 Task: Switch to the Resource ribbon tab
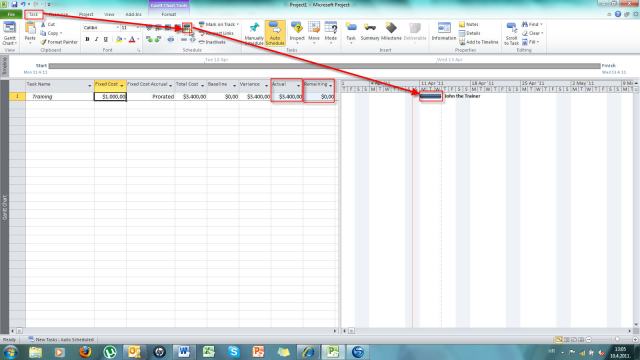pyautogui.click(x=58, y=14)
